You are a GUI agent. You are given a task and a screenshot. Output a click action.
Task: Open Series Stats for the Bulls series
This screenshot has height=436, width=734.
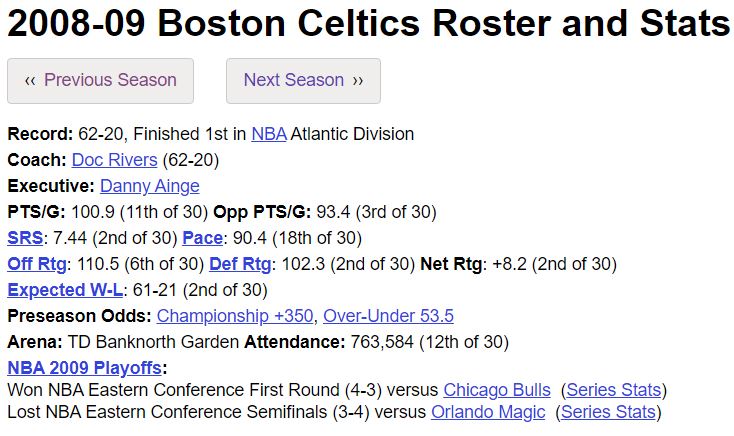[x=613, y=390]
